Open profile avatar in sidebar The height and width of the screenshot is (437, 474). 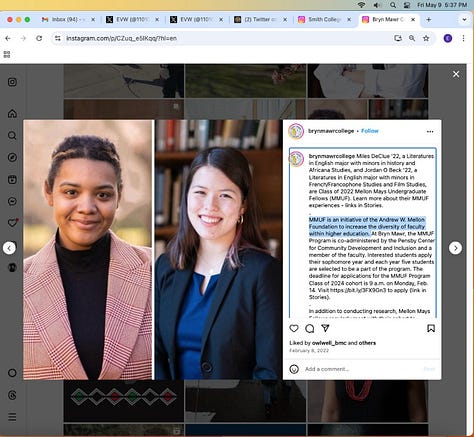(12, 267)
